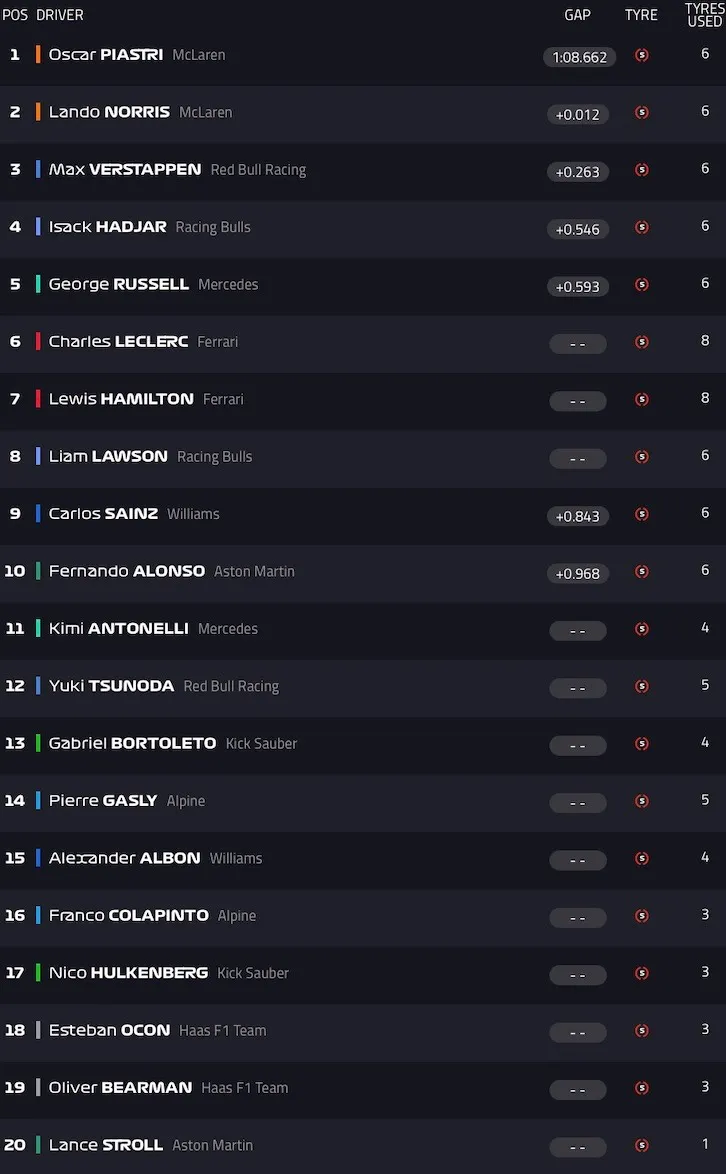Click tyre icon in Yuki Tsunoda row

[641, 686]
